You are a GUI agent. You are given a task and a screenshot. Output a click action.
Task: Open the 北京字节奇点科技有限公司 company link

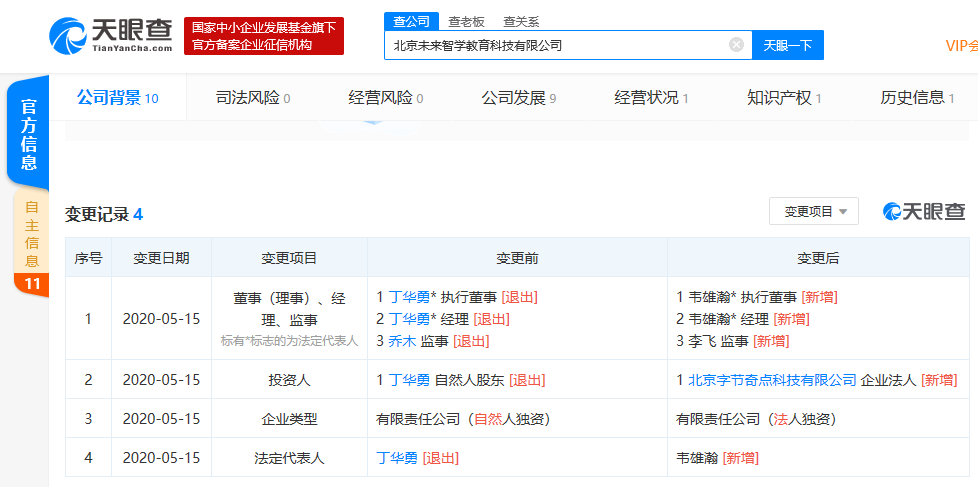[772, 380]
